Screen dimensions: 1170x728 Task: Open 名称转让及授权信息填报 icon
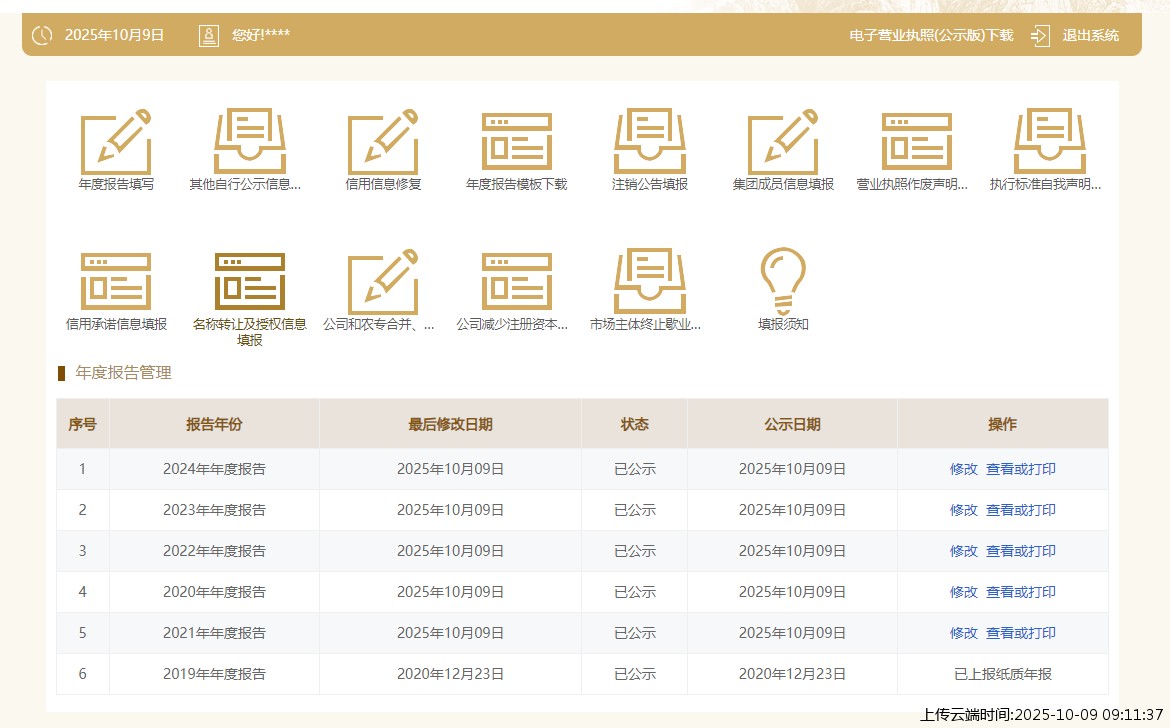(249, 282)
